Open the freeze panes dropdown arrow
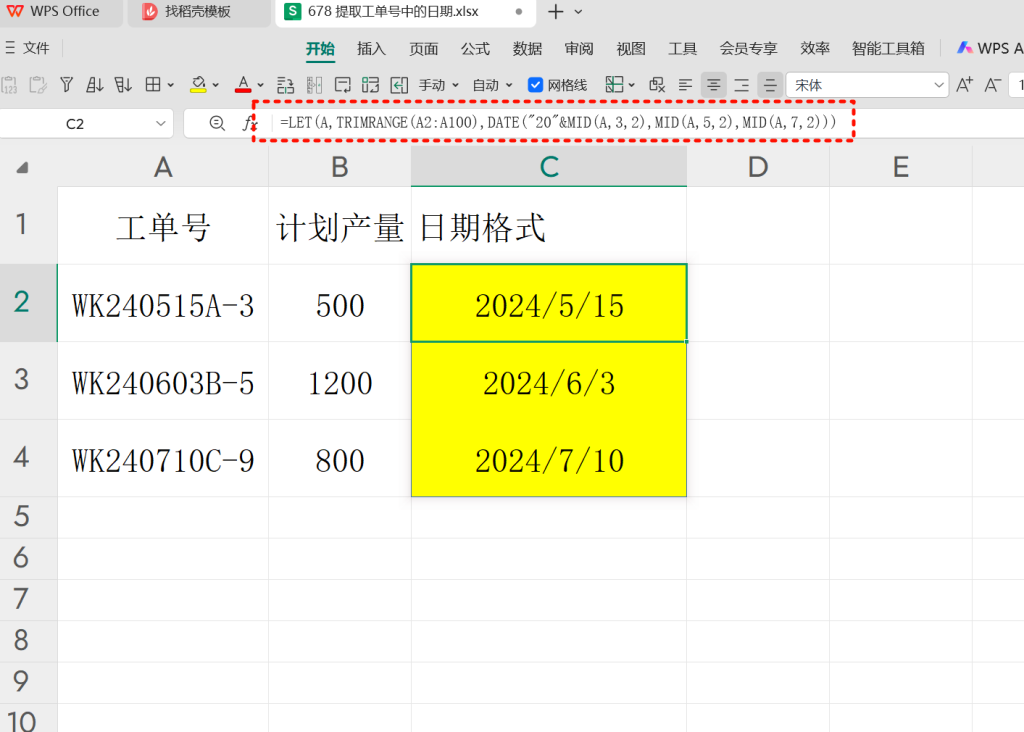 click(x=632, y=85)
